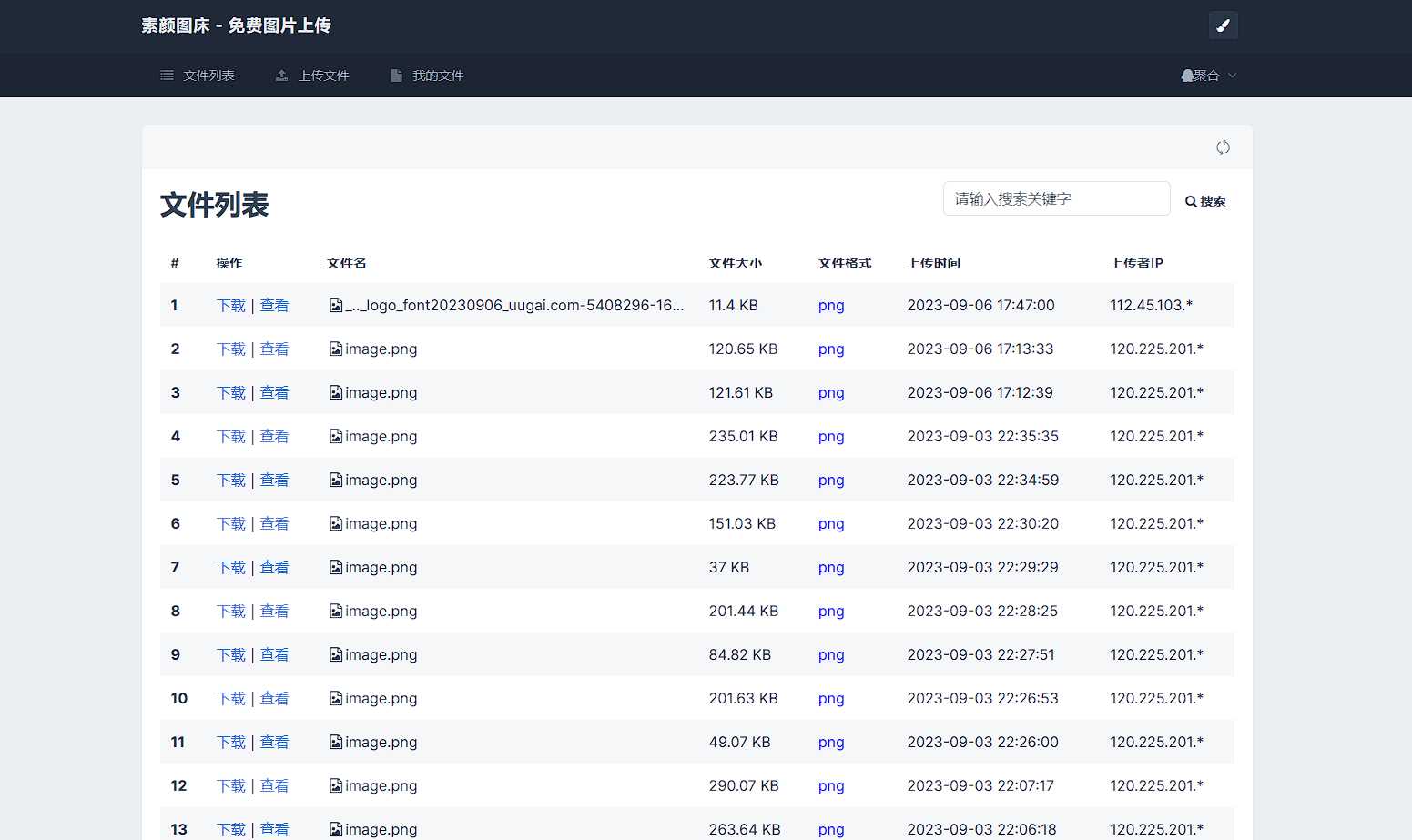
Task: Expand the chevron next to the username
Action: (1233, 76)
